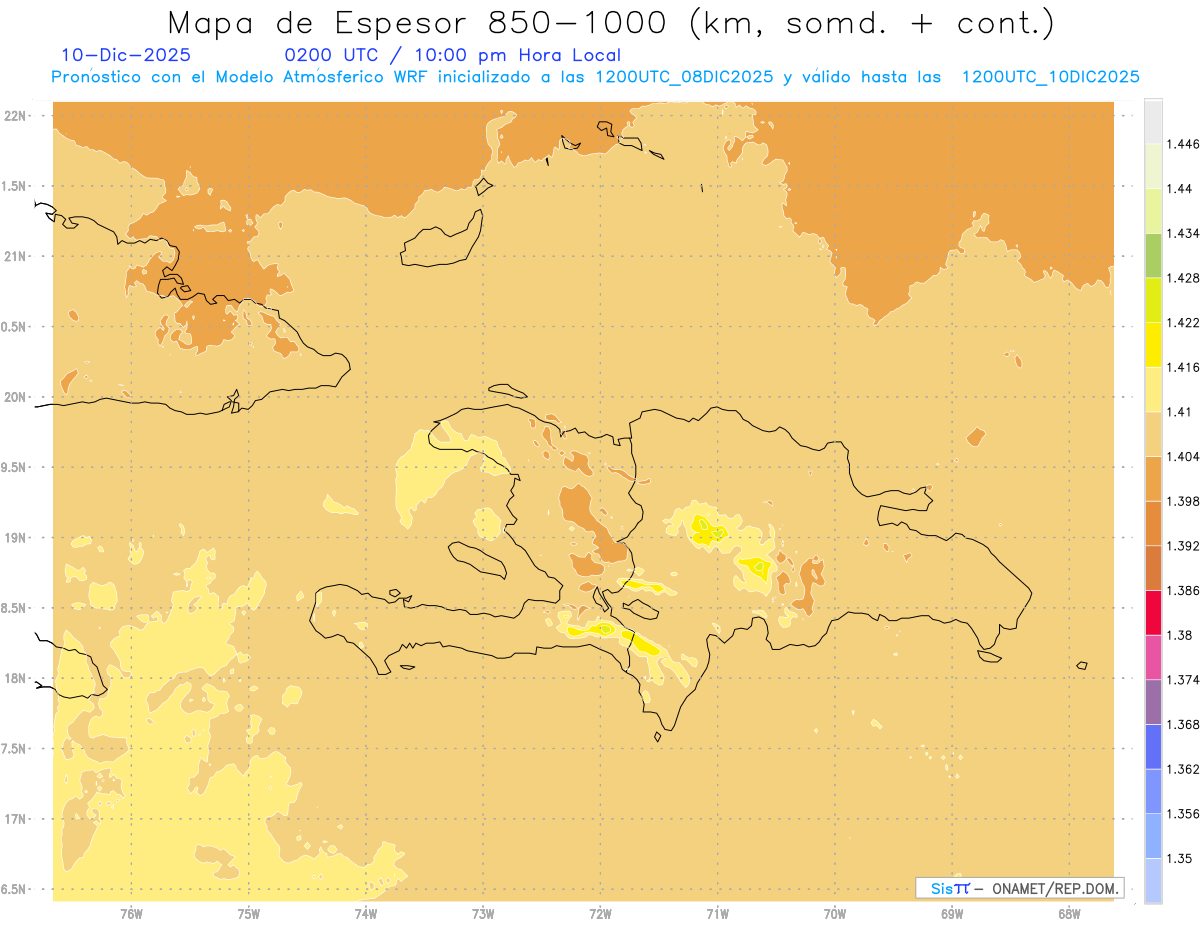Click the time text '0200 UTC / 10:00 pm Hora Local'
Screen dimensions: 1200x927
(453, 55)
